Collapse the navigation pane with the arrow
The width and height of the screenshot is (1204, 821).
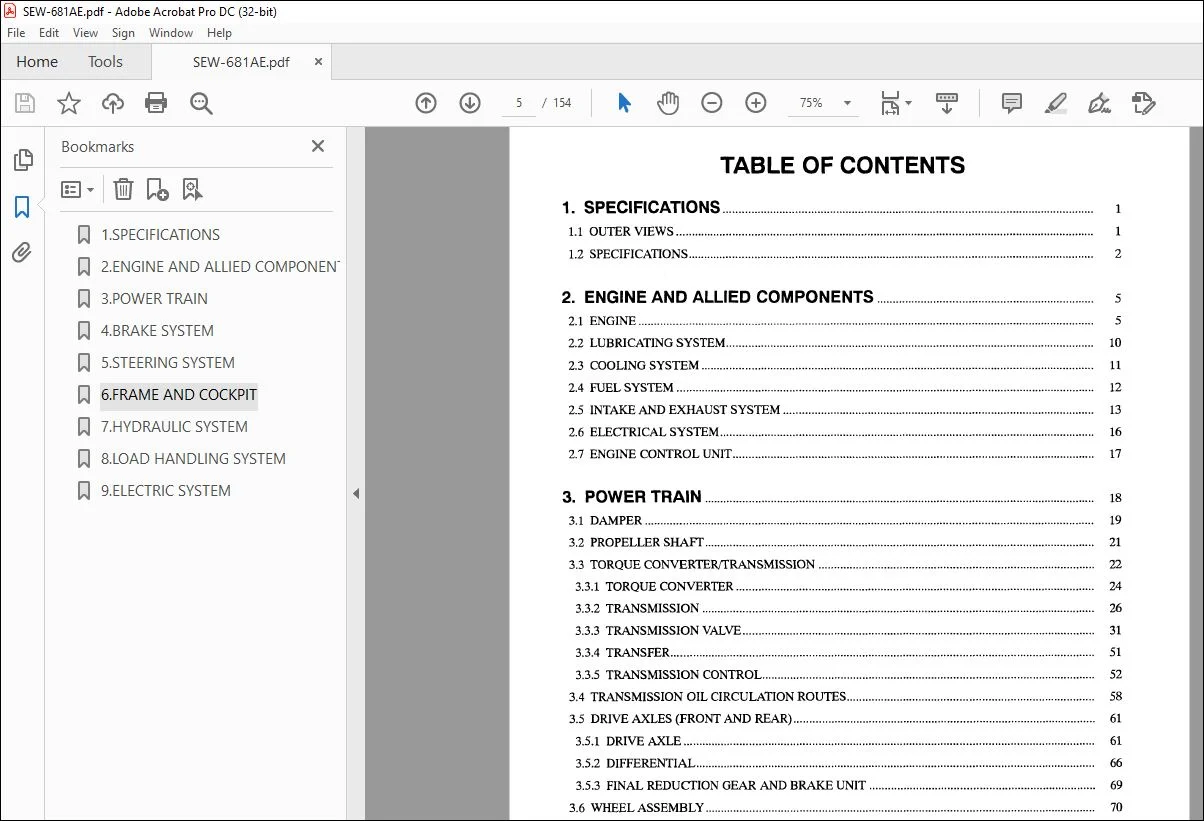click(x=356, y=493)
